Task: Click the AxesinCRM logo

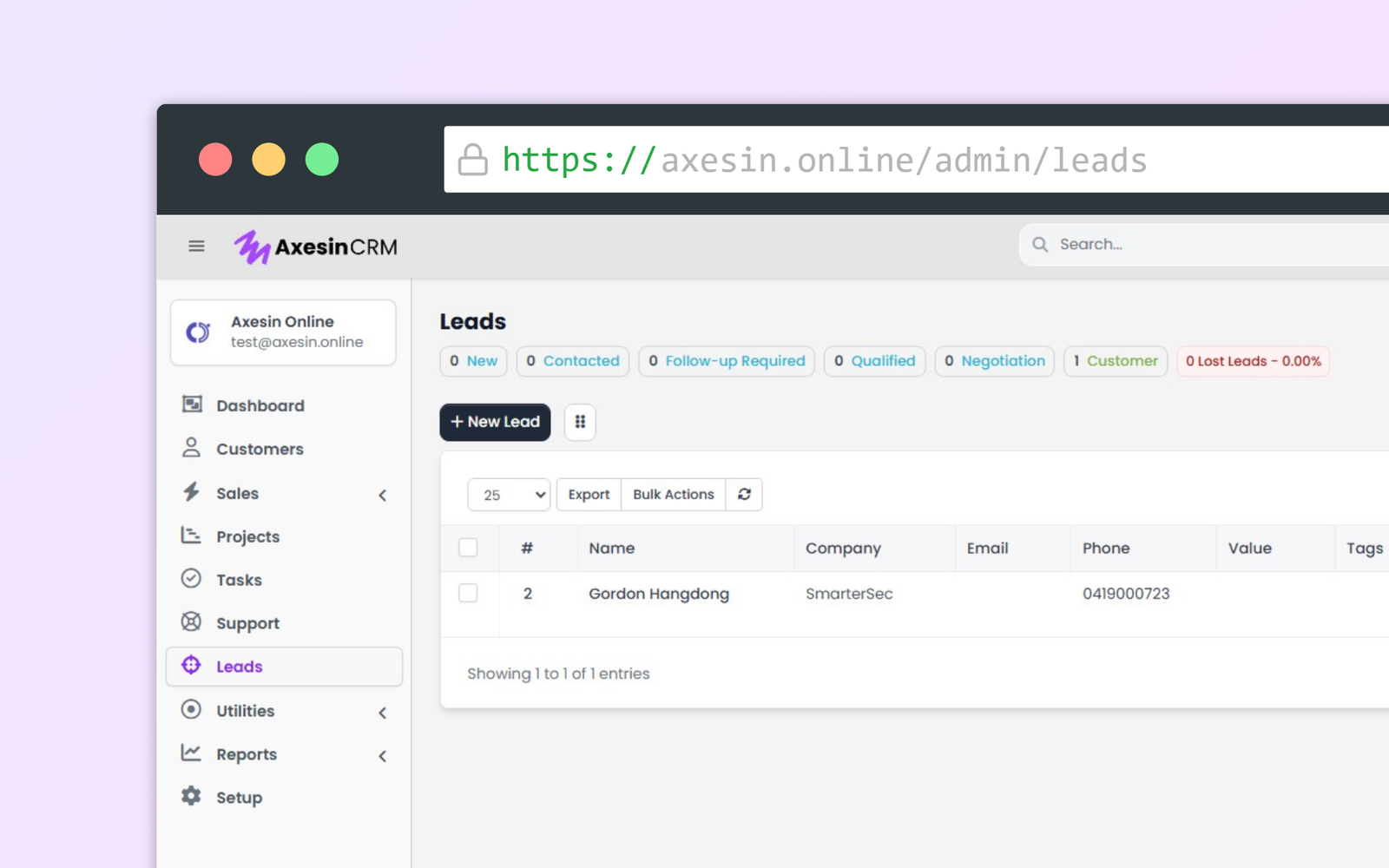Action: click(x=316, y=247)
